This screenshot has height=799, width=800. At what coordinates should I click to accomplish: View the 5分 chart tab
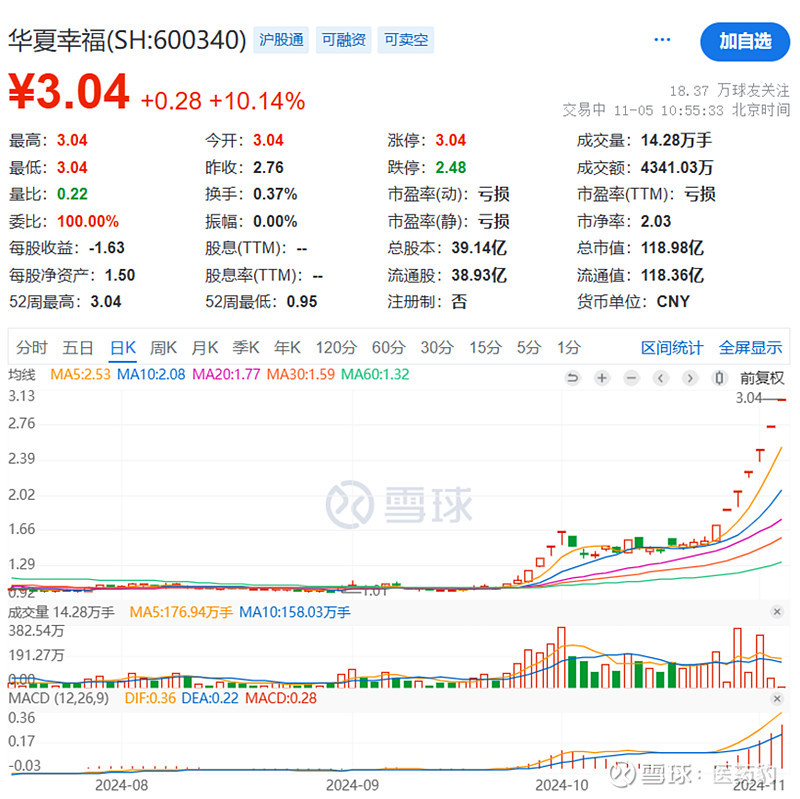(x=529, y=347)
